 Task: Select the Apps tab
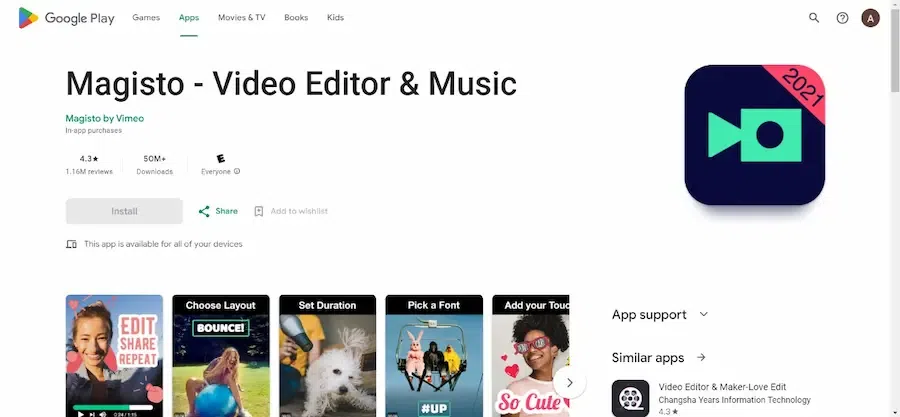189,18
